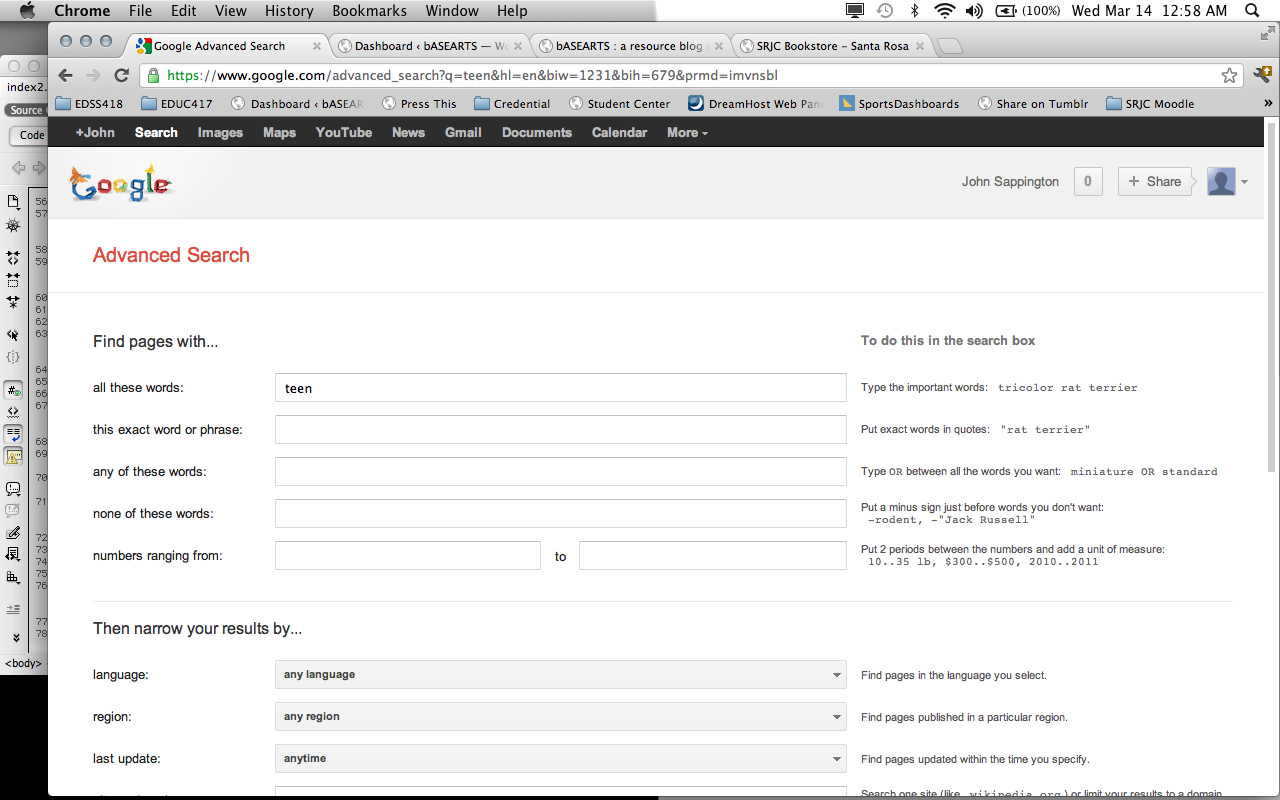This screenshot has height=800, width=1280.
Task: Open a new tab button
Action: point(950,46)
